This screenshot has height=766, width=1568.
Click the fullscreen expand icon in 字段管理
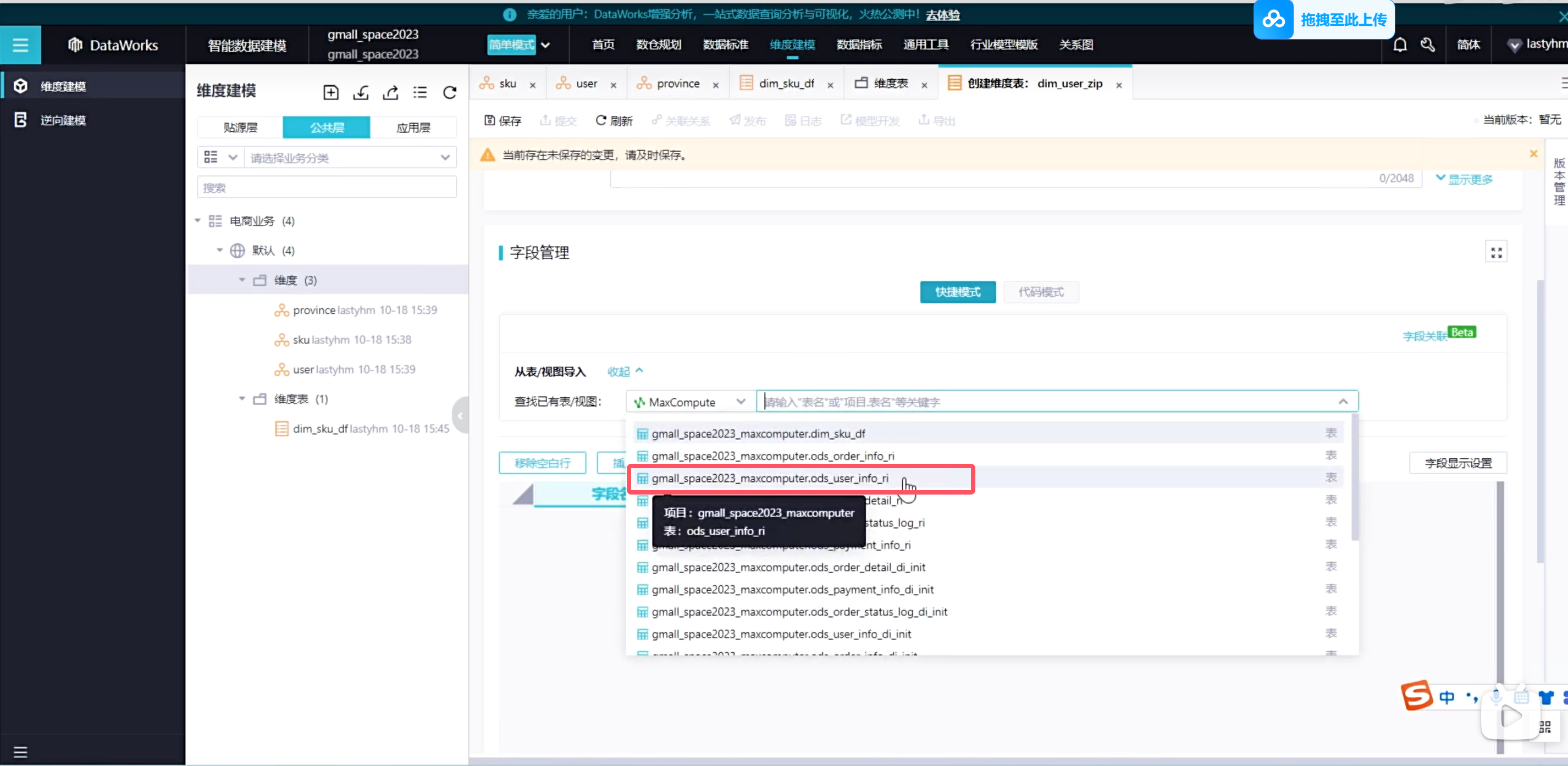pyautogui.click(x=1496, y=252)
